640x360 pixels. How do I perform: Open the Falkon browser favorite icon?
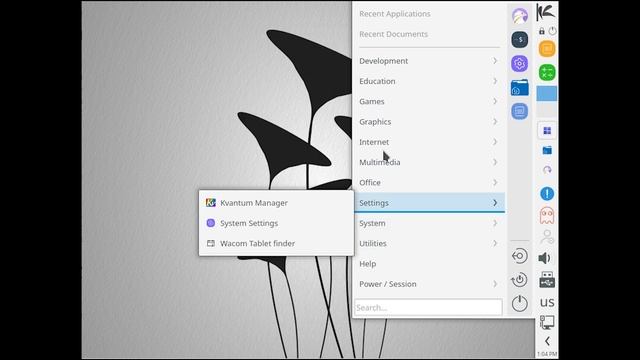(x=520, y=16)
